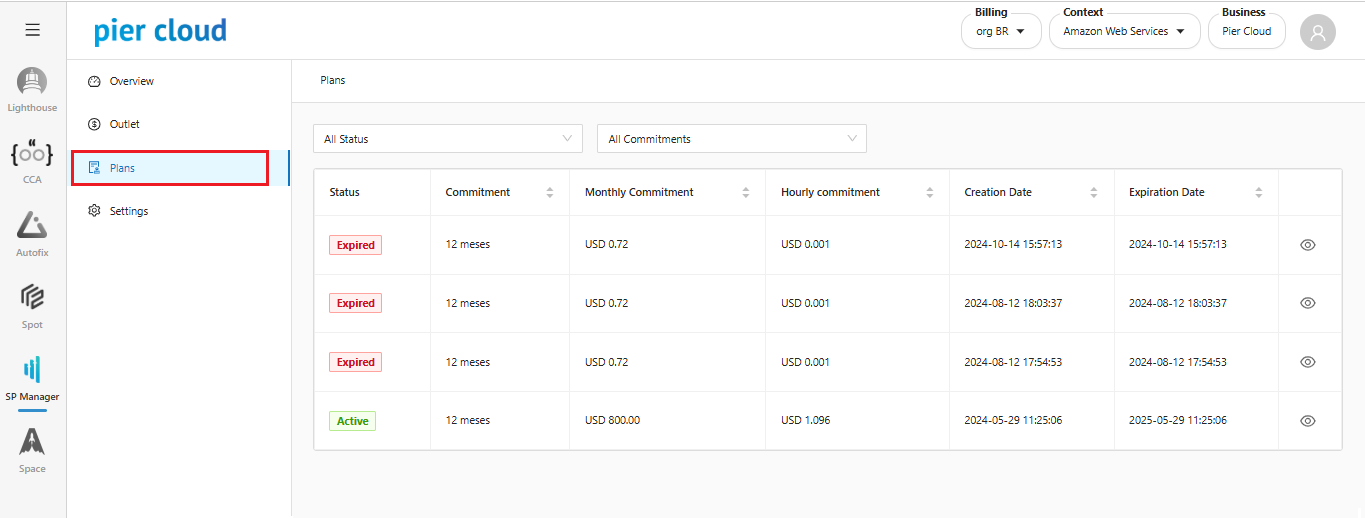
Task: Click the user avatar icon
Action: click(1317, 32)
